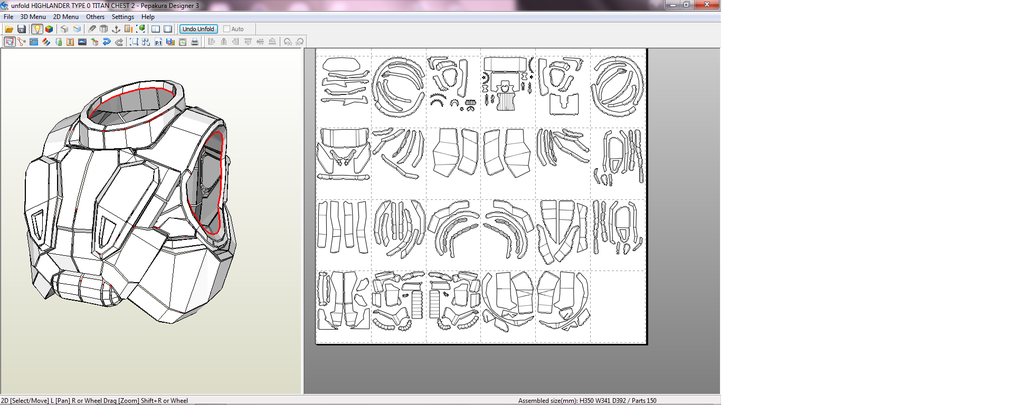The width and height of the screenshot is (1024, 405).
Task: Open the Help menu
Action: (x=148, y=17)
